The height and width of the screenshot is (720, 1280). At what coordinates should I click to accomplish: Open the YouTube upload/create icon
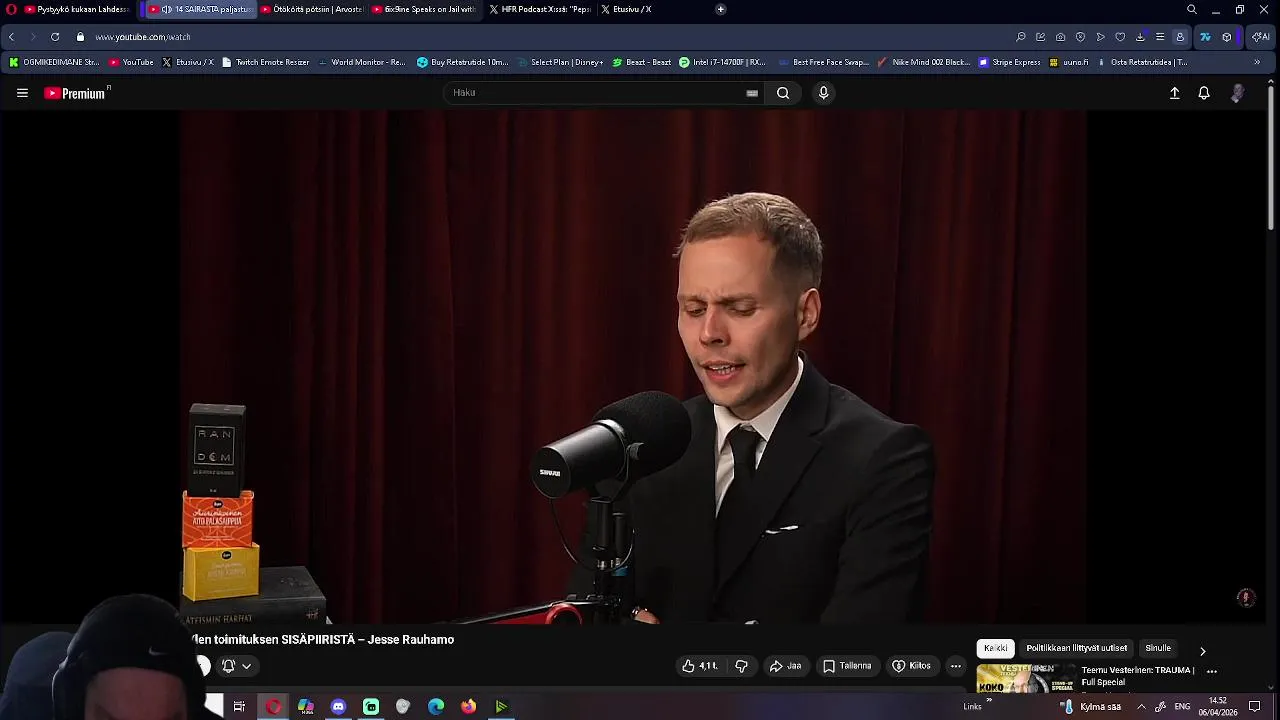(x=1174, y=93)
